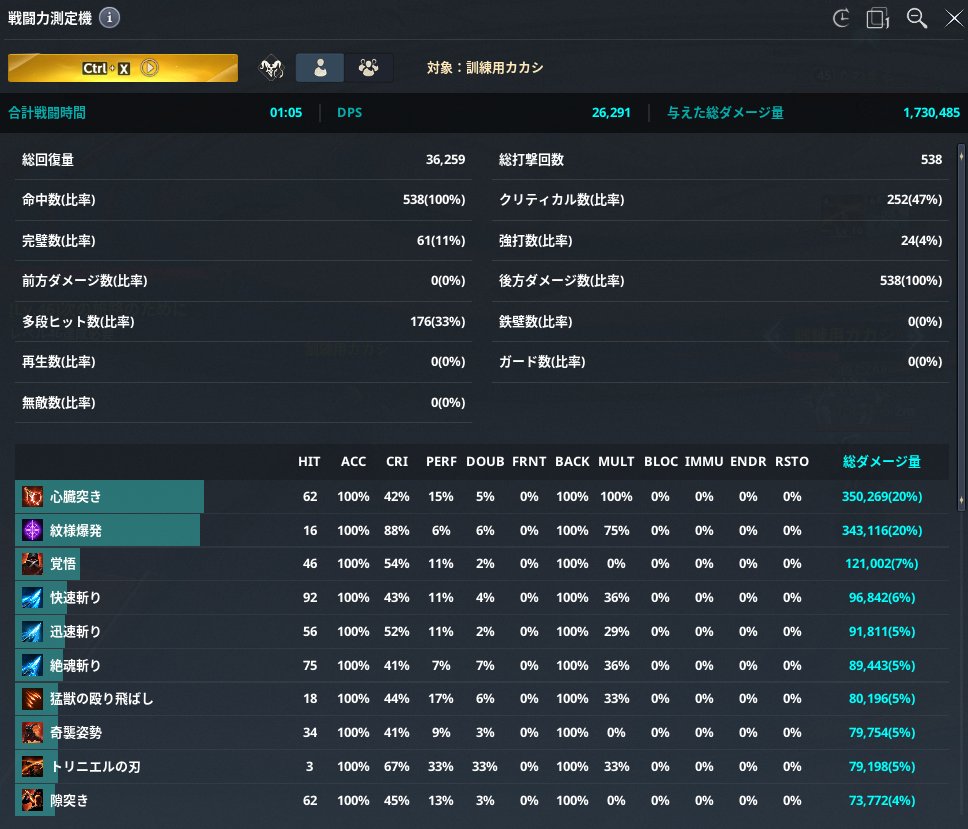
Task: Sort by the BACK column header
Action: [572, 462]
